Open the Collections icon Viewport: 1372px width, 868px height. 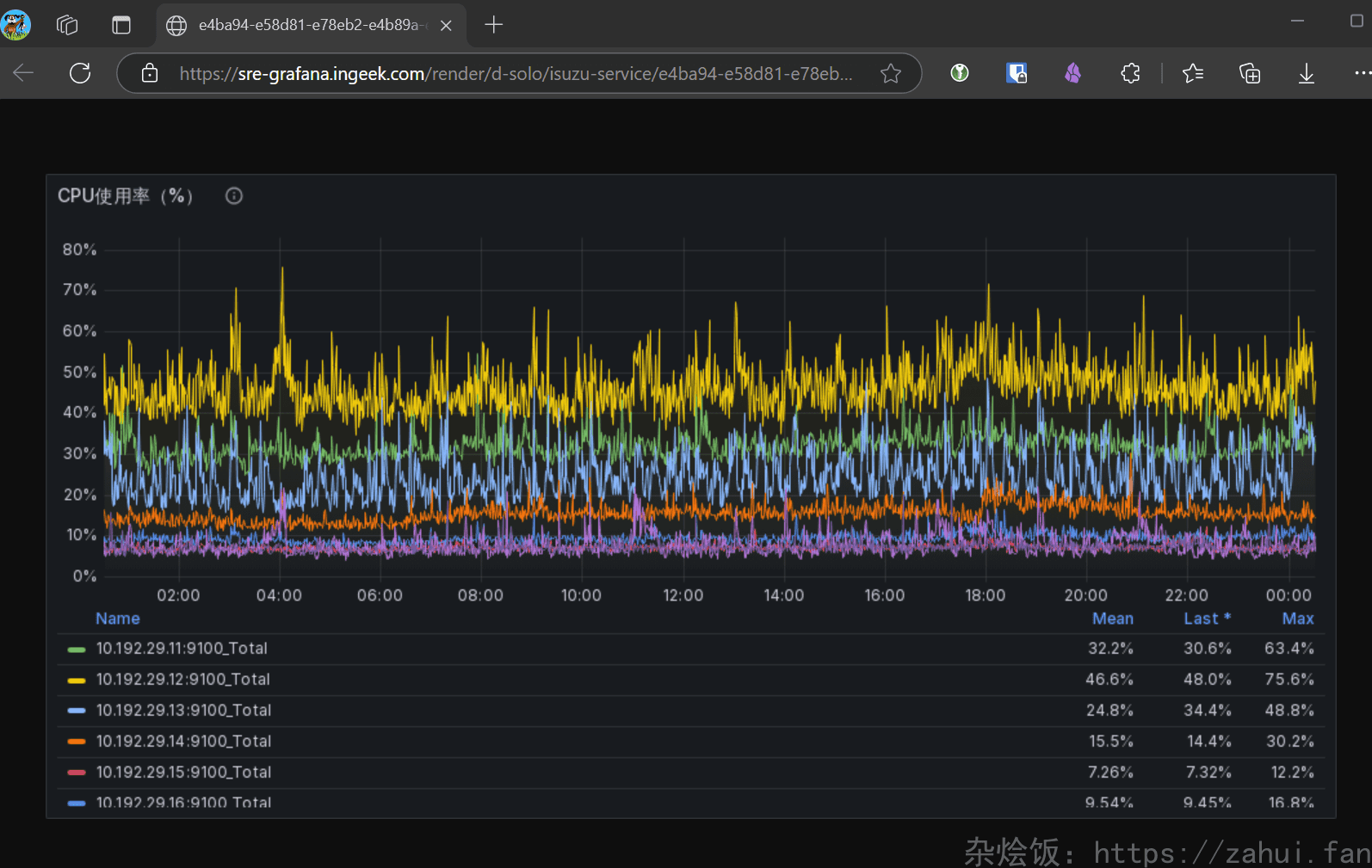point(1250,73)
